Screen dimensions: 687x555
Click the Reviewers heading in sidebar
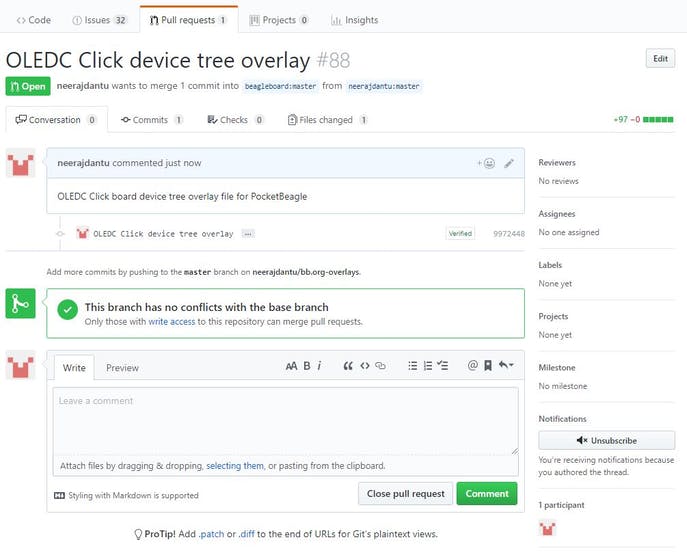coord(557,163)
